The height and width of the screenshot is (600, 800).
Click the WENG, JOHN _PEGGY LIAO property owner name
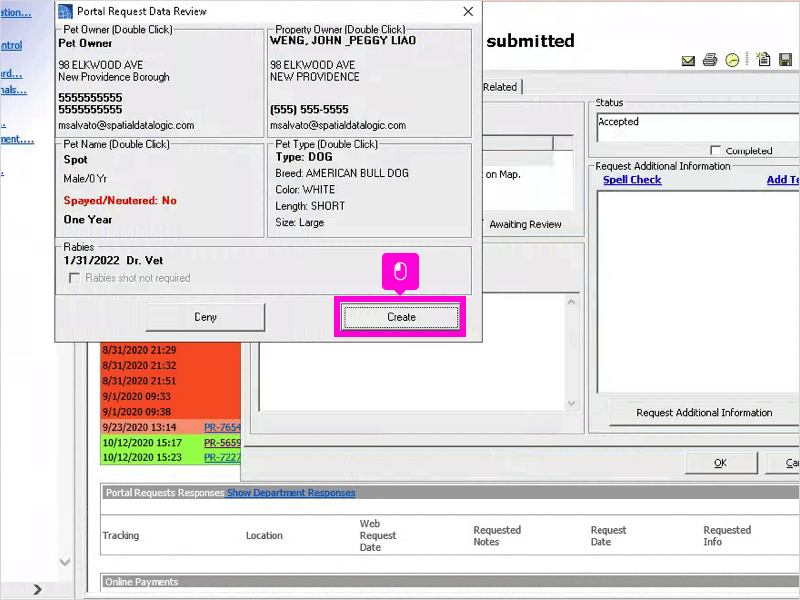pyautogui.click(x=343, y=40)
